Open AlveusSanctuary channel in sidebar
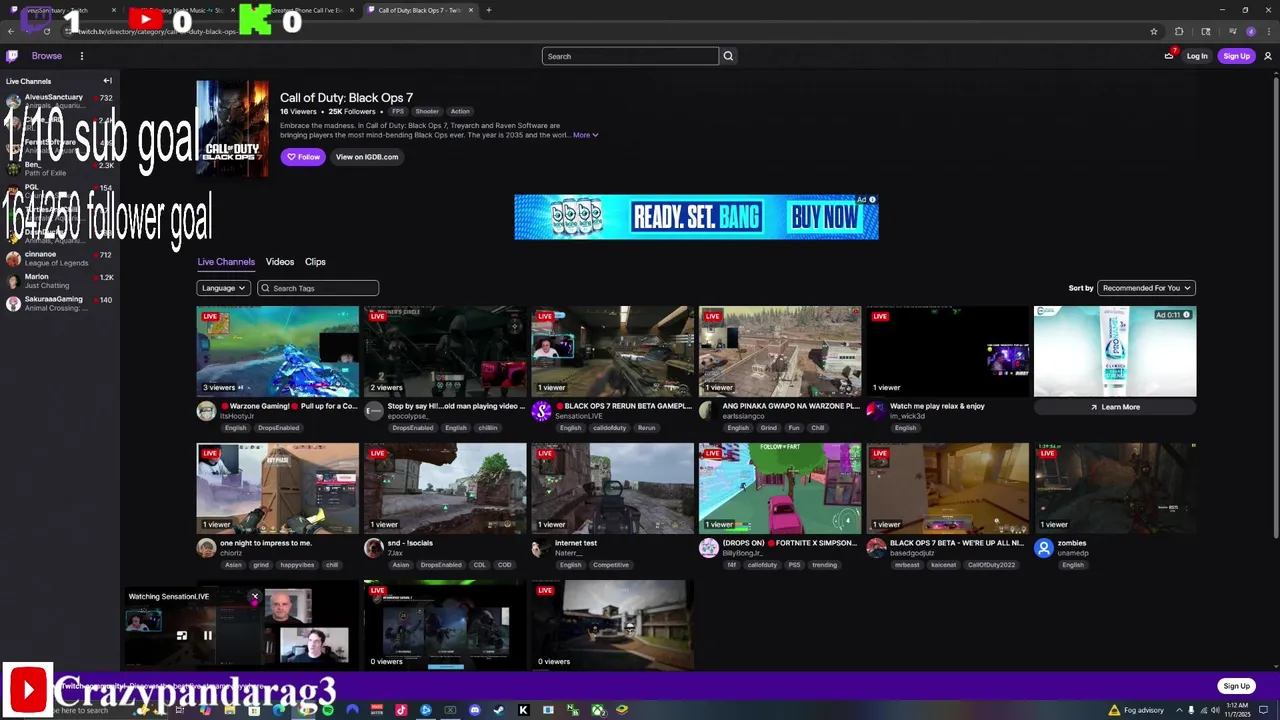 60,101
